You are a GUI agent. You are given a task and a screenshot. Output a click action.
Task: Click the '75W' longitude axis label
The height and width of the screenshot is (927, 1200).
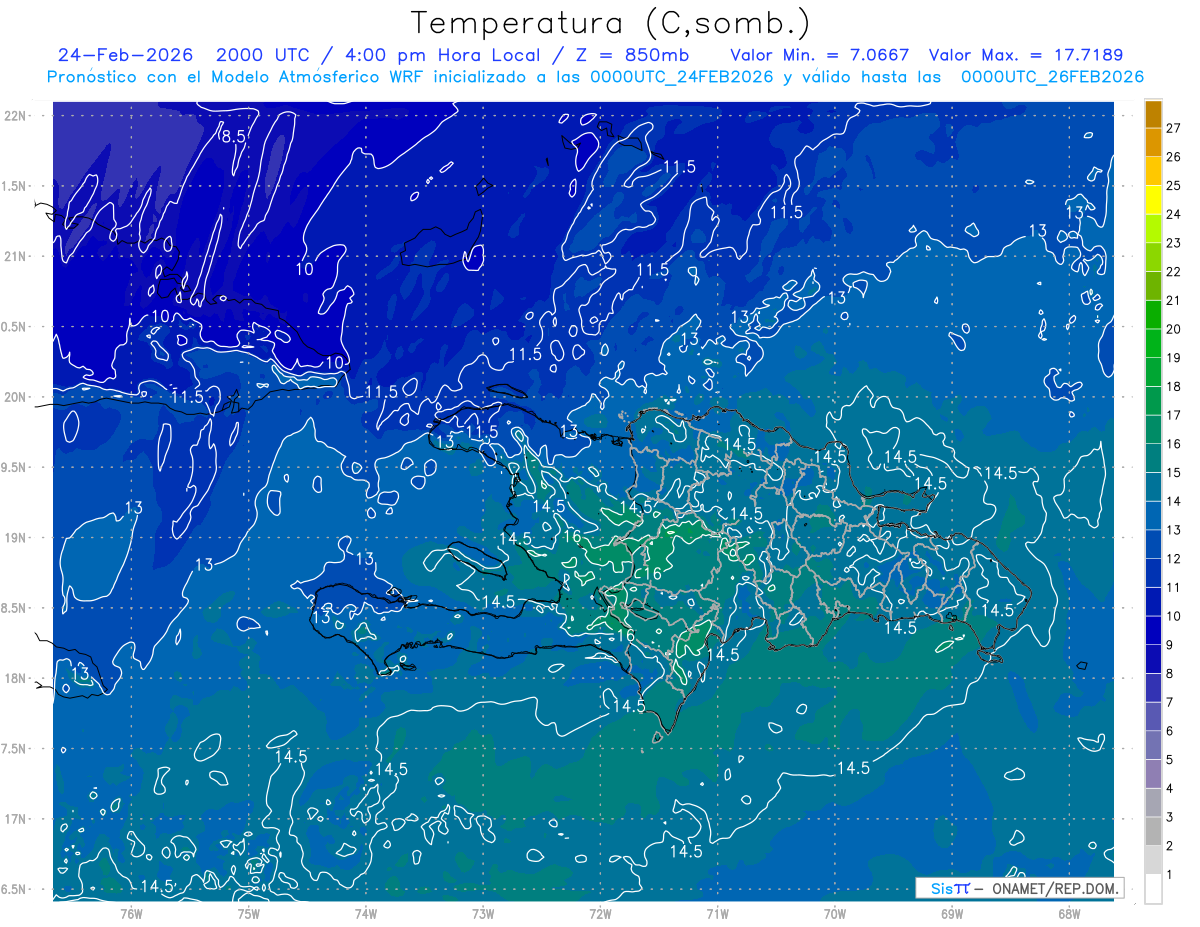pos(248,913)
